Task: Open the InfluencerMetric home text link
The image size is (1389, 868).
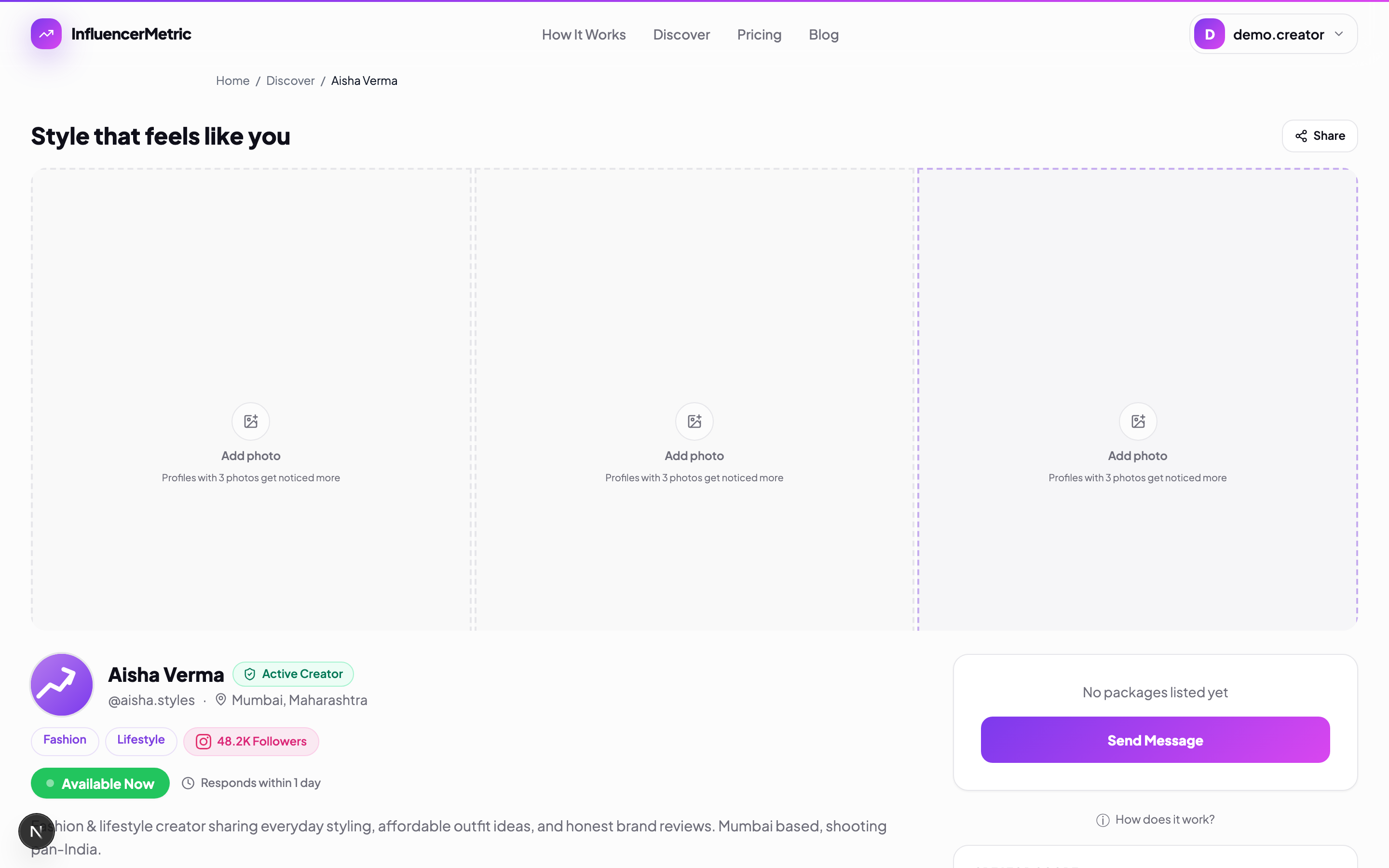Action: pos(131,34)
